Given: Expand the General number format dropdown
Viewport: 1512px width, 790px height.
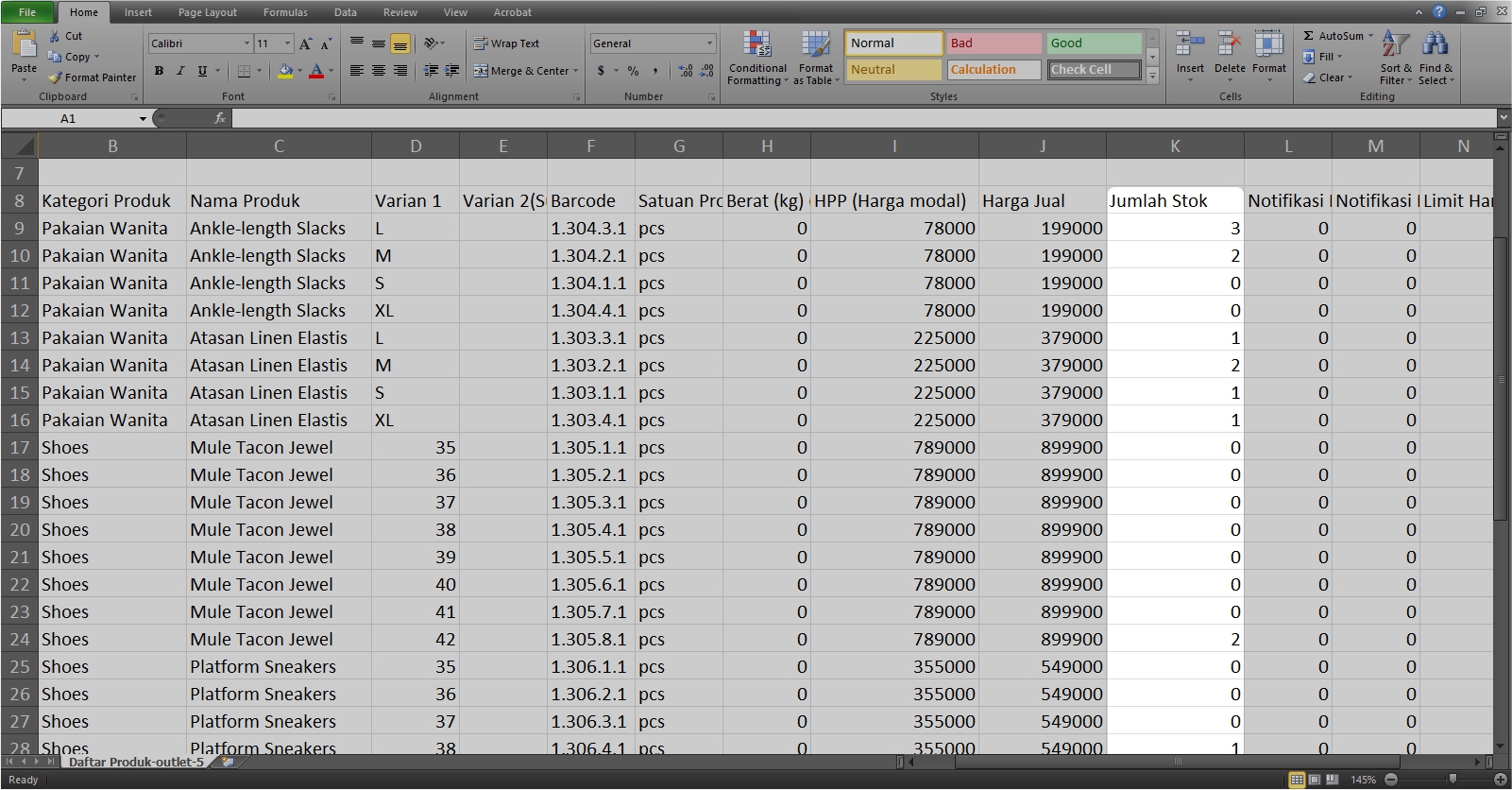Looking at the screenshot, I should [x=709, y=43].
